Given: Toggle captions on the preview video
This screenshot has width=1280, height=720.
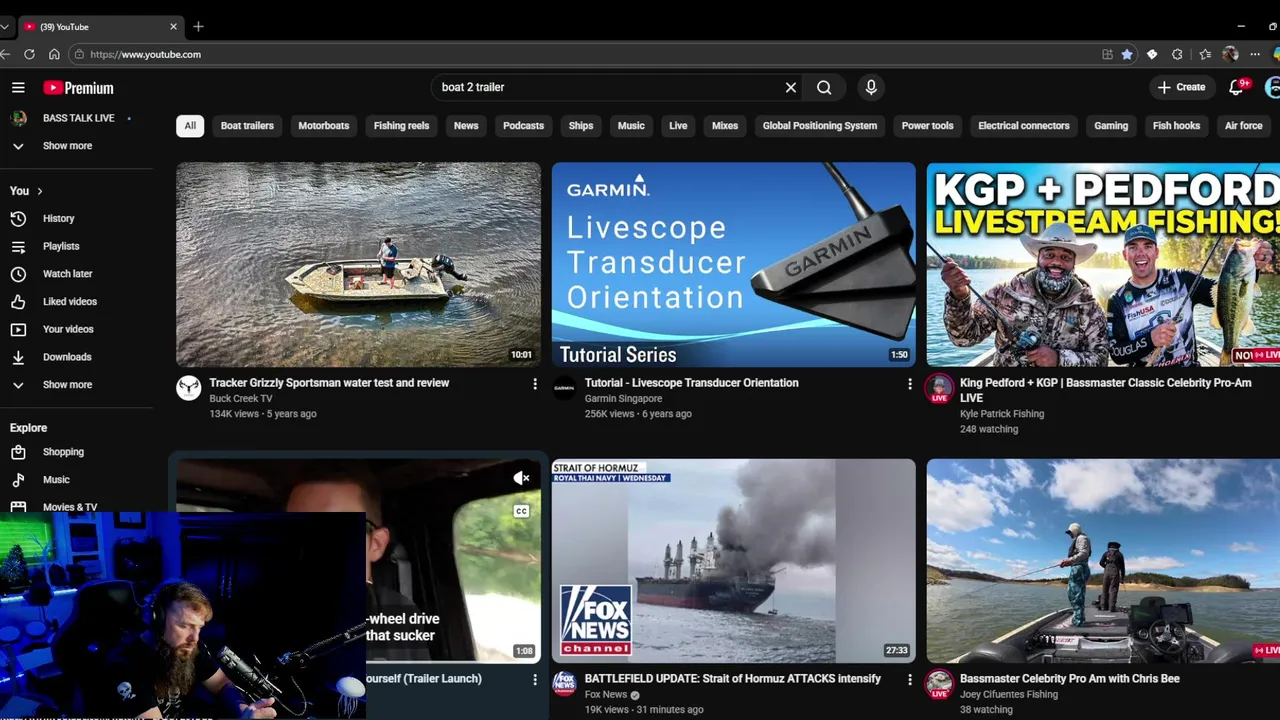Looking at the screenshot, I should click(521, 511).
